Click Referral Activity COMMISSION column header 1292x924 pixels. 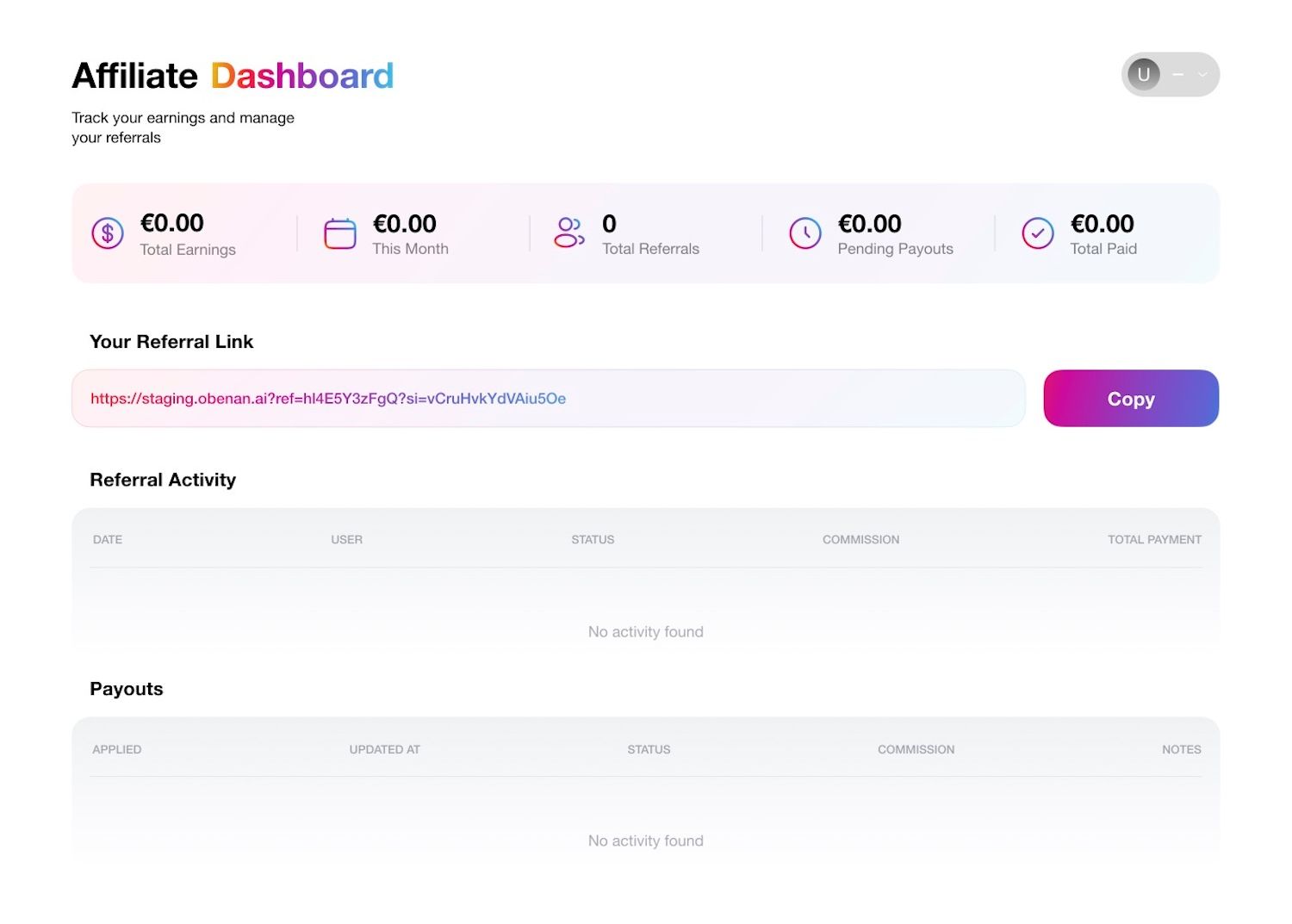860,540
